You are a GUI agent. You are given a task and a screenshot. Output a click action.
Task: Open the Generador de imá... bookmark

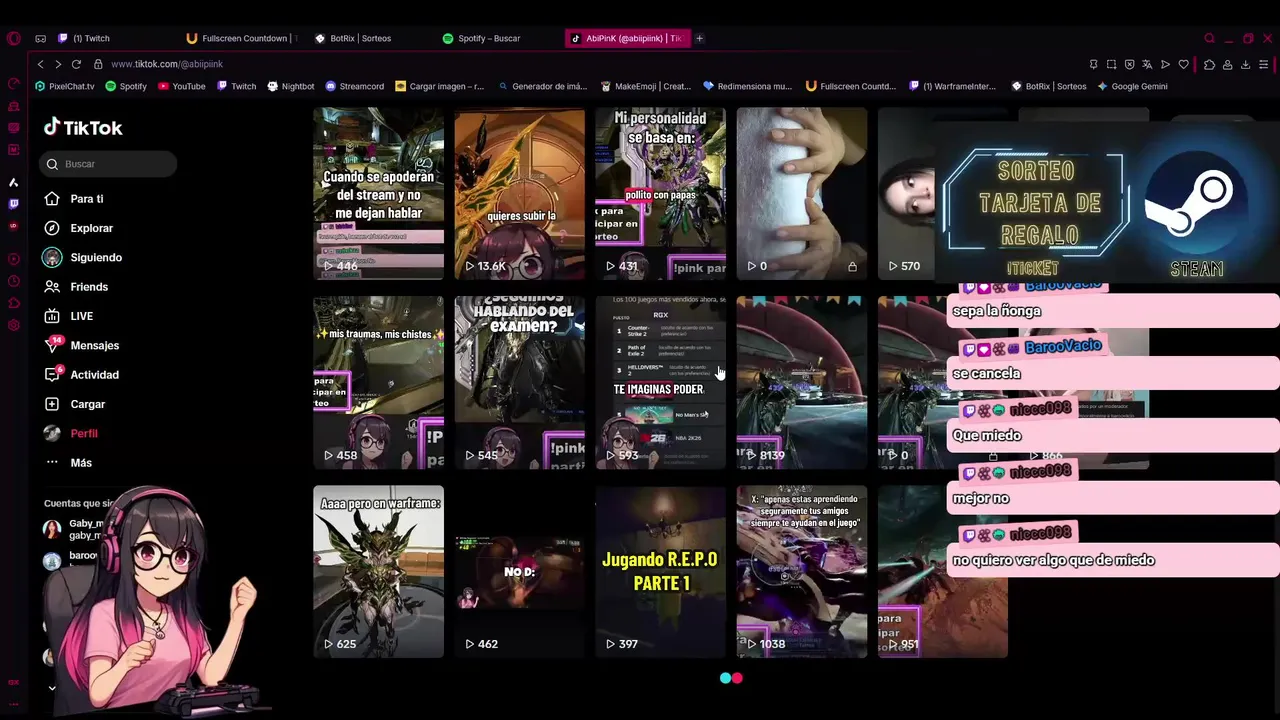click(543, 86)
